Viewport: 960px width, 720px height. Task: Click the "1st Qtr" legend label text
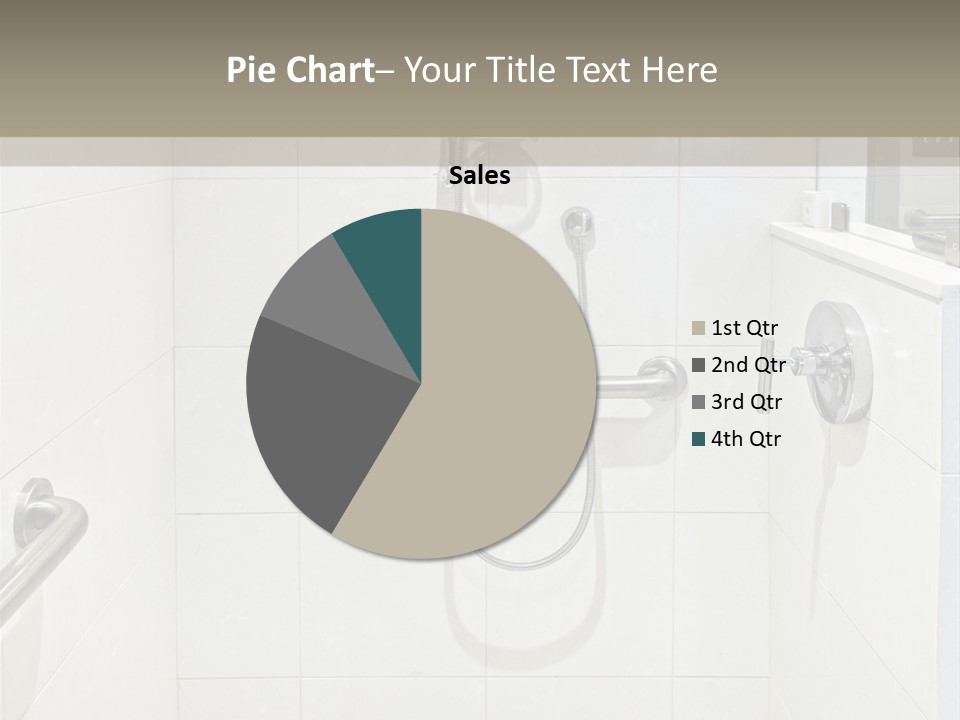tap(745, 328)
